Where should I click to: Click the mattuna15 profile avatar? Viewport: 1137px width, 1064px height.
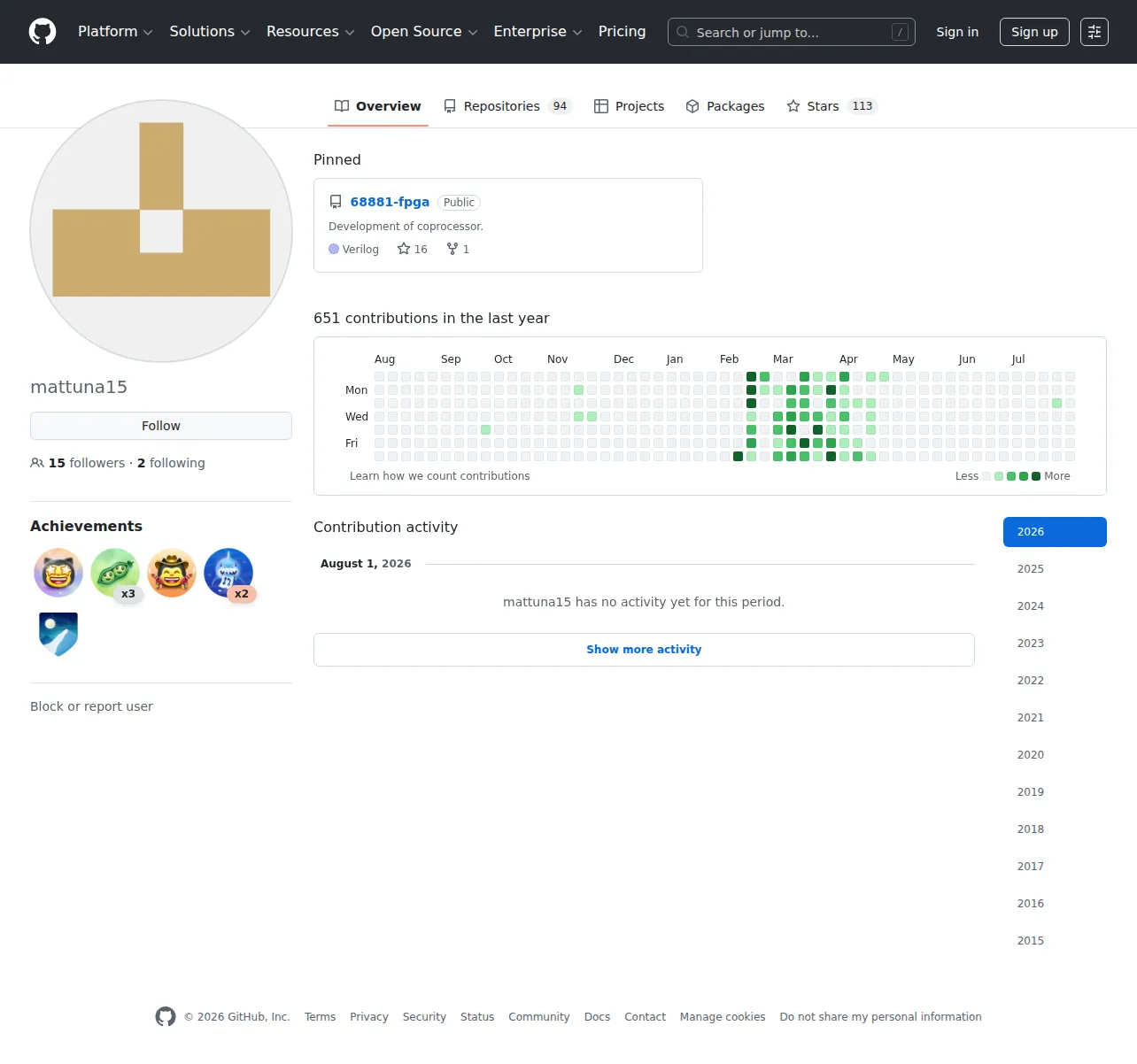tap(161, 231)
